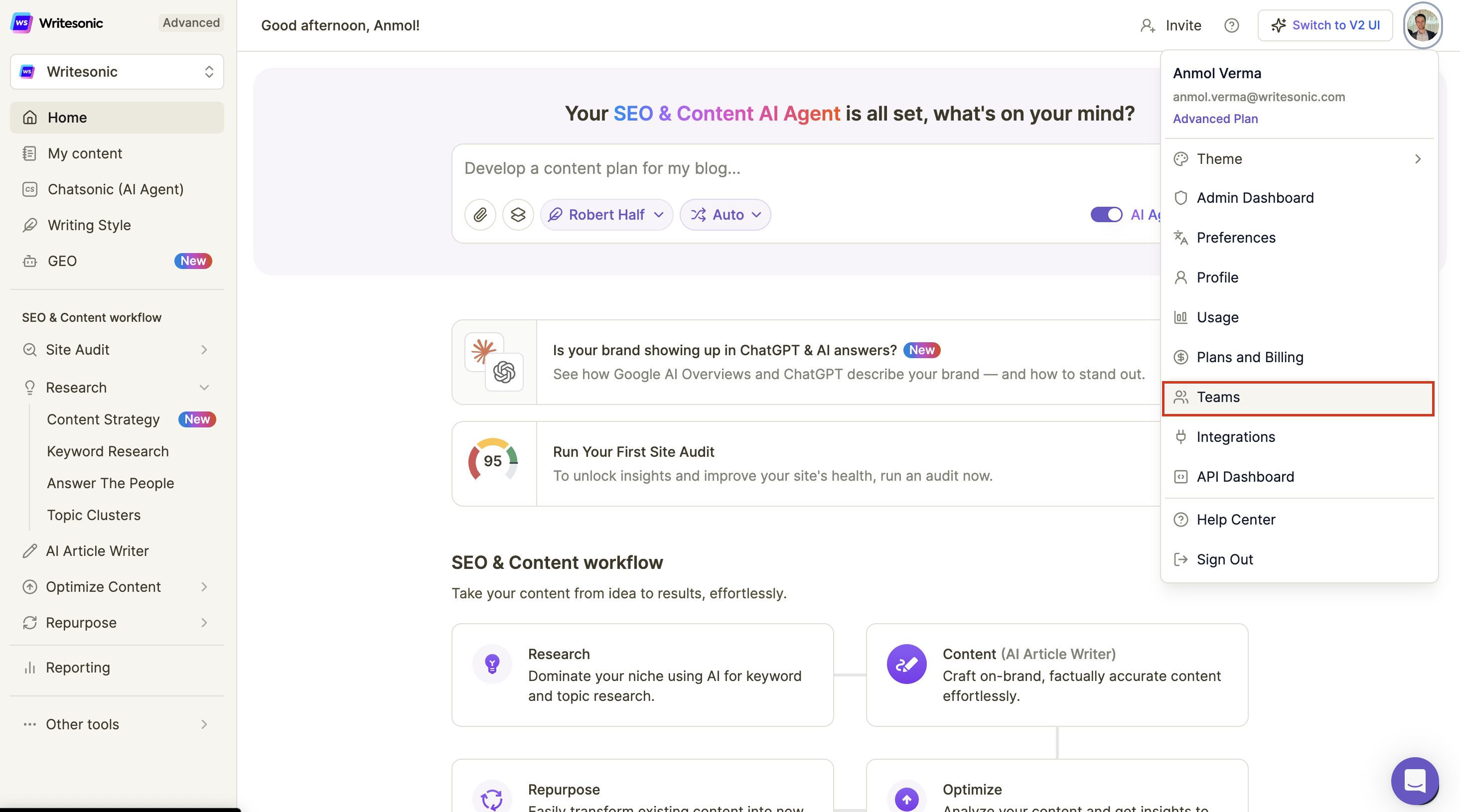Toggle the AI Agent switch off
This screenshot has width=1460, height=812.
pyautogui.click(x=1106, y=215)
